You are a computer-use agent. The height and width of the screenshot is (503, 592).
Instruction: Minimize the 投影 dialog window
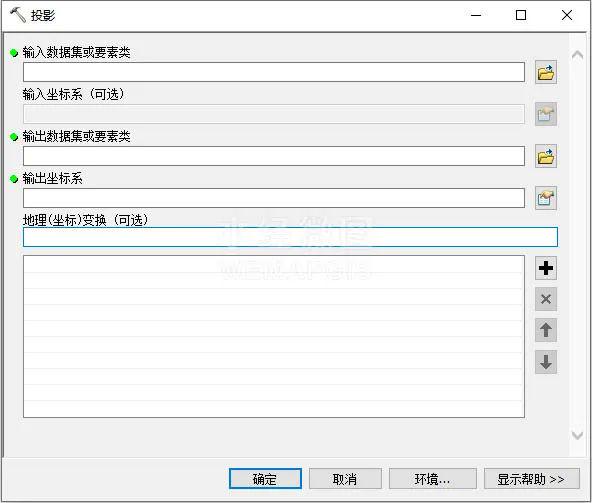point(476,15)
